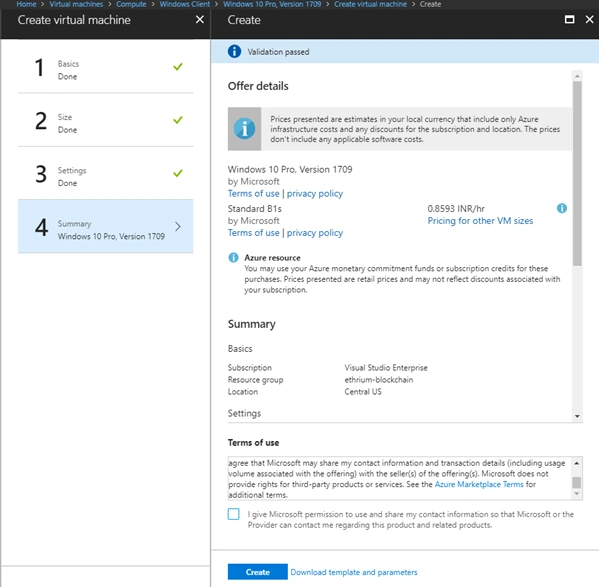Screen dimensions: 599x587
Task: Click the Validation passed info icon
Action: (x=234, y=51)
